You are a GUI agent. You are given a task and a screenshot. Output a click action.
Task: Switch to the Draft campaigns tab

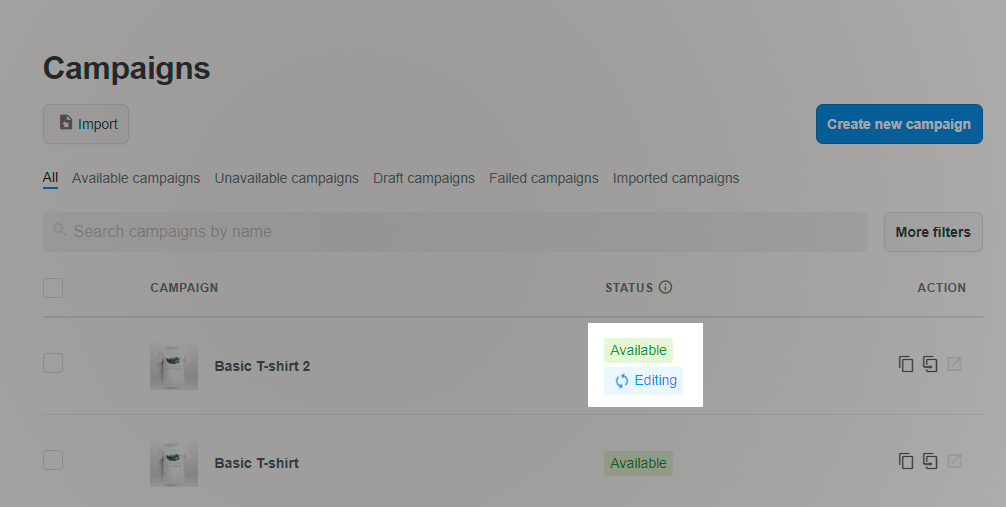(x=424, y=178)
